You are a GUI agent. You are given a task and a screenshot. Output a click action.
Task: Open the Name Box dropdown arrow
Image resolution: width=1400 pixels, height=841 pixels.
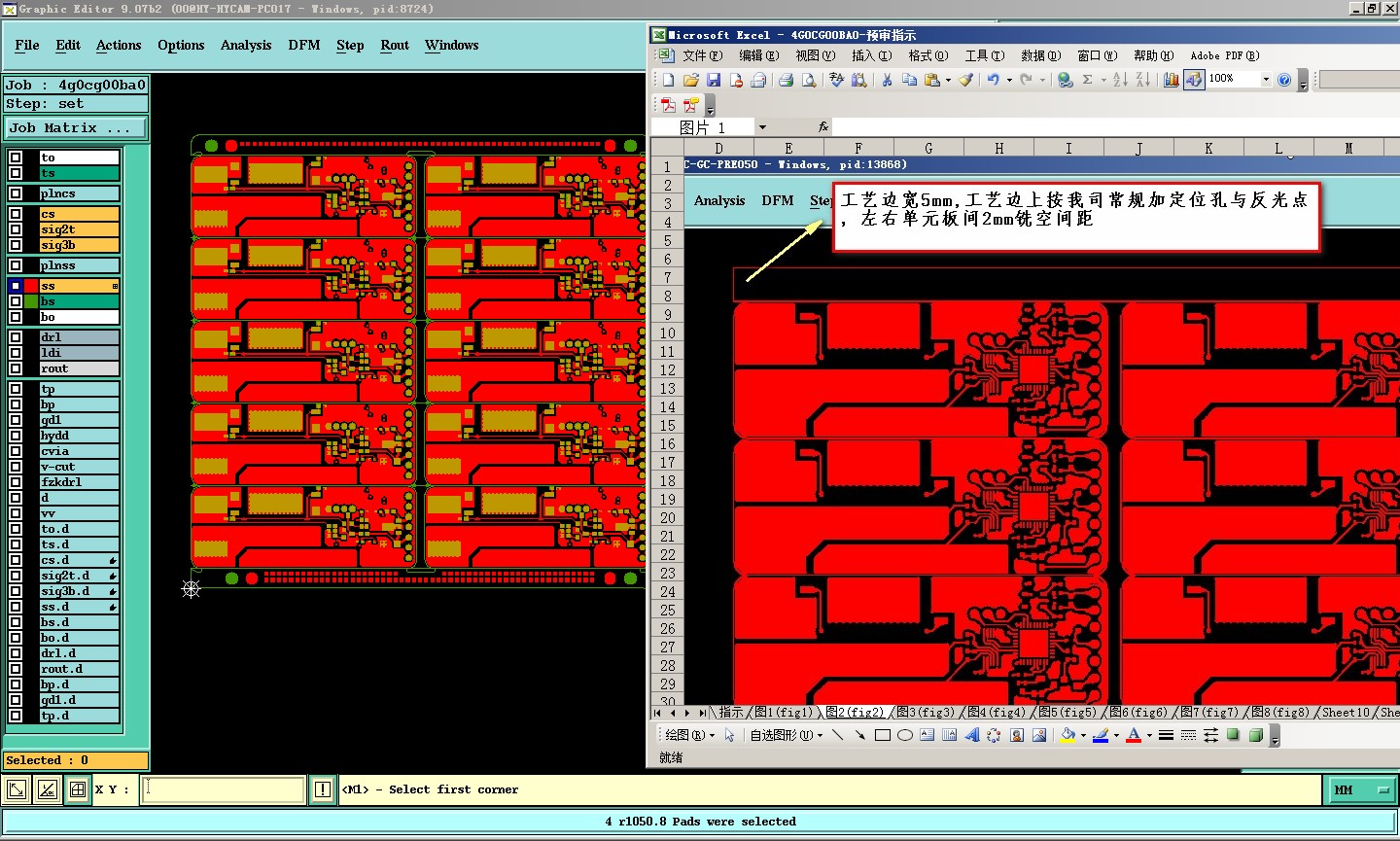click(x=762, y=127)
